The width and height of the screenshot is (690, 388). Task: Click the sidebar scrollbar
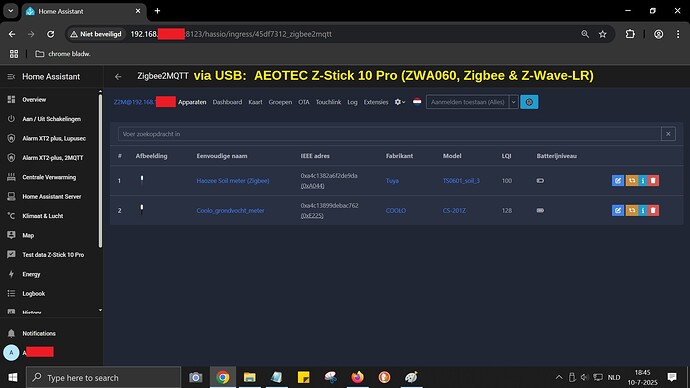[100, 172]
